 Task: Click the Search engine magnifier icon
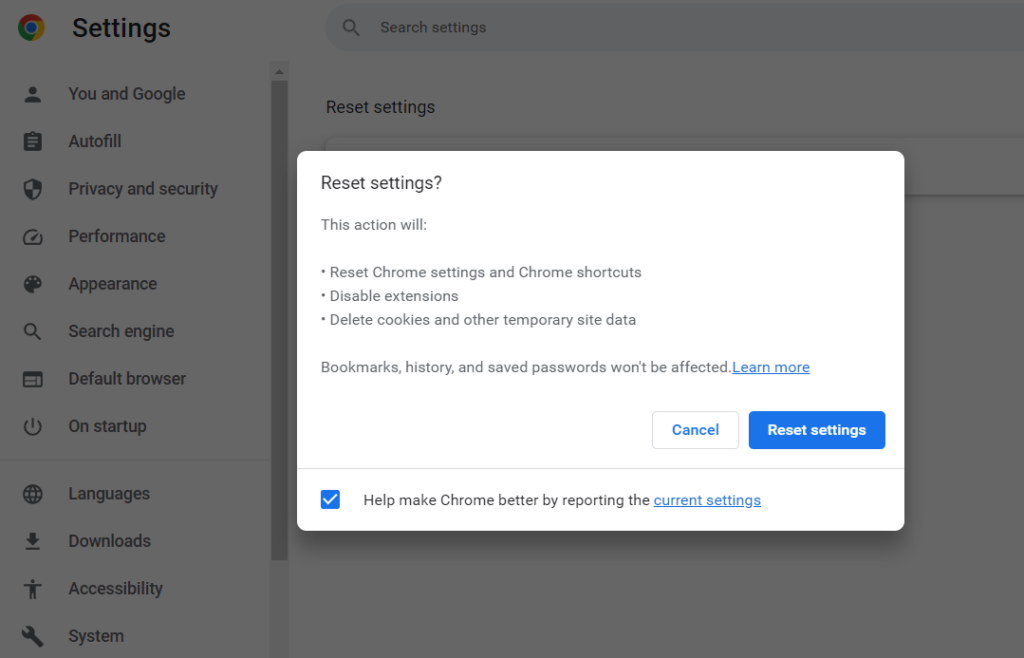click(x=33, y=332)
